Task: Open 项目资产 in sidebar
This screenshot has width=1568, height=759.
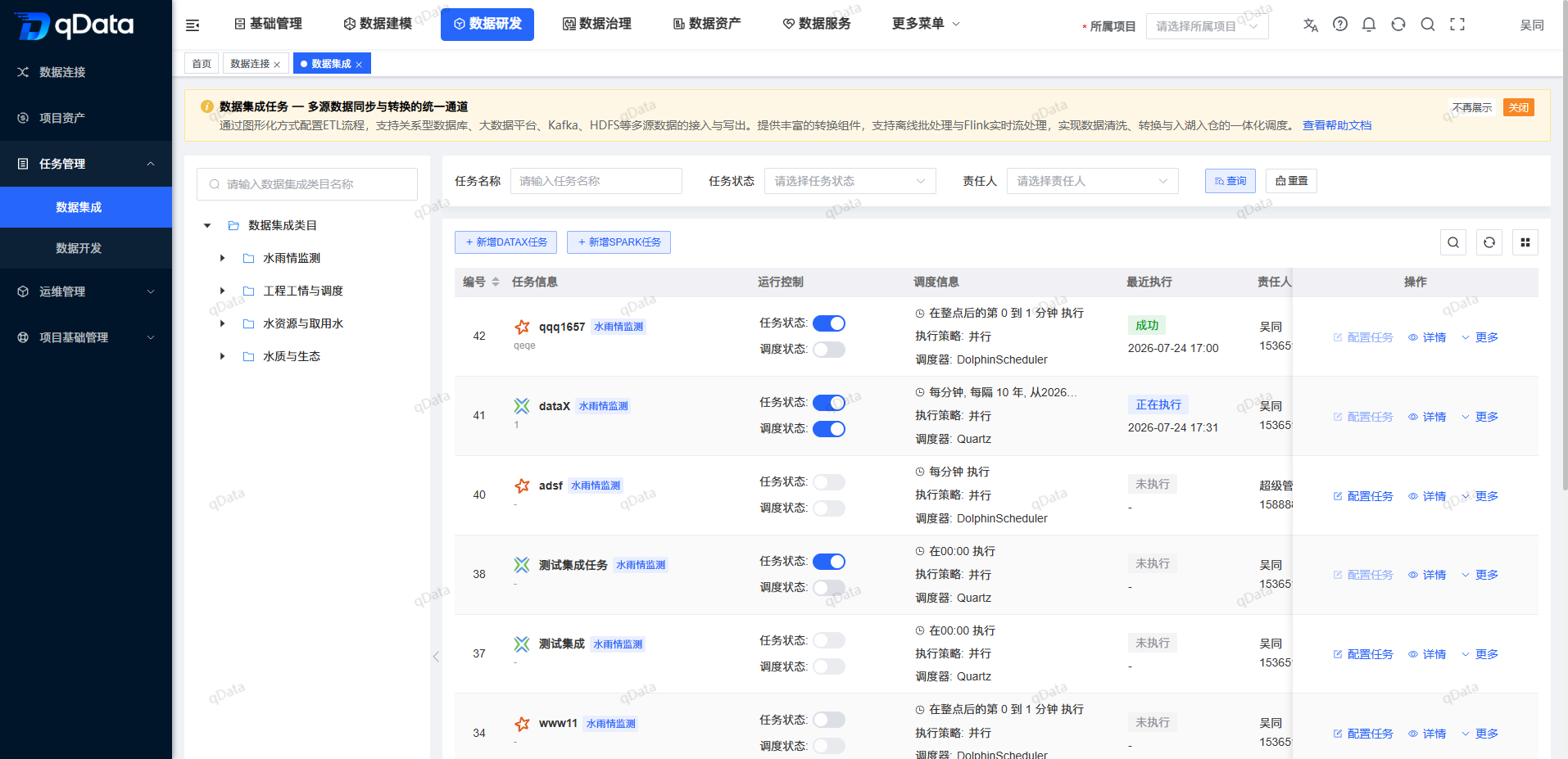Action: [x=86, y=118]
